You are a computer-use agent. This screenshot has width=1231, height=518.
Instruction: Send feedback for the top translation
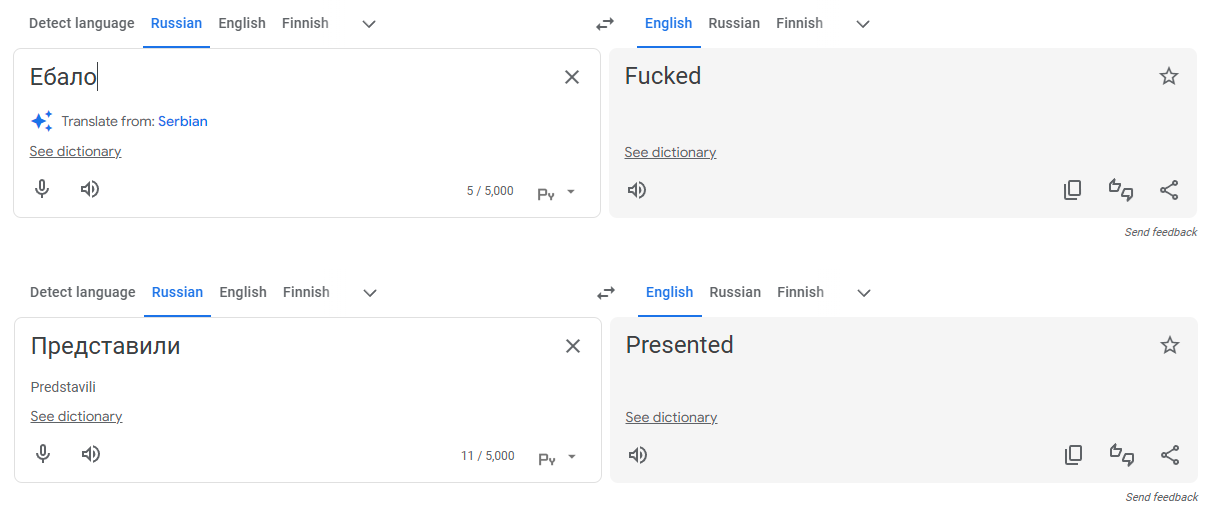(1160, 232)
